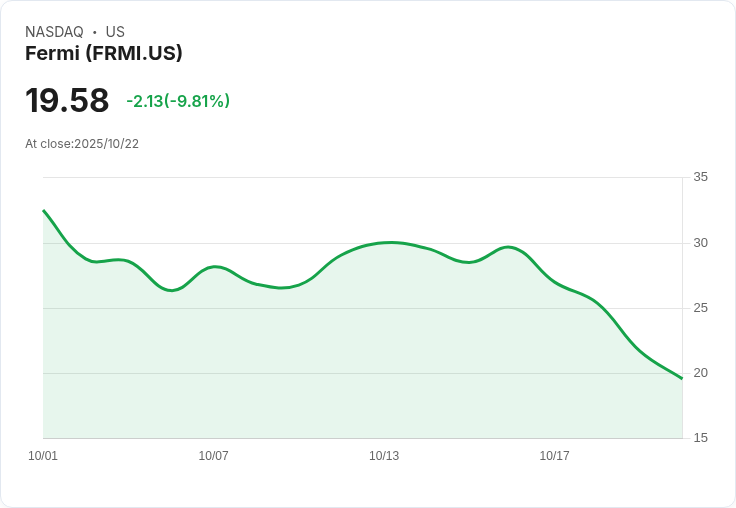Click the 35 y-axis price label

click(x=700, y=177)
